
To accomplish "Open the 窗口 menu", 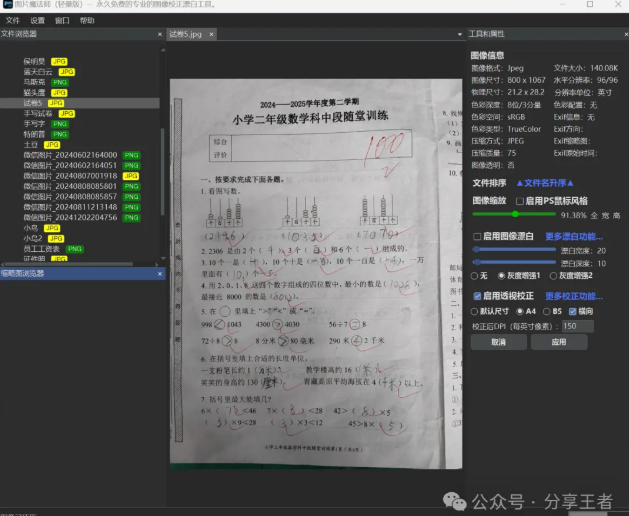I will pos(62,20).
